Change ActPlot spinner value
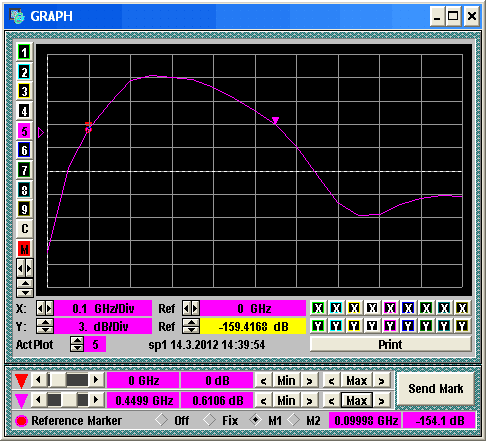Viewport: 486px width, 441px height. [x=77, y=344]
